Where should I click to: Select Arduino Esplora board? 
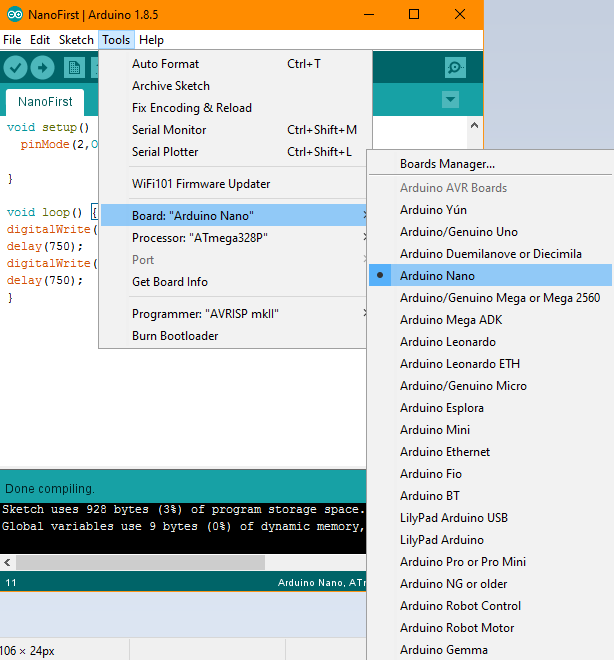coord(490,408)
